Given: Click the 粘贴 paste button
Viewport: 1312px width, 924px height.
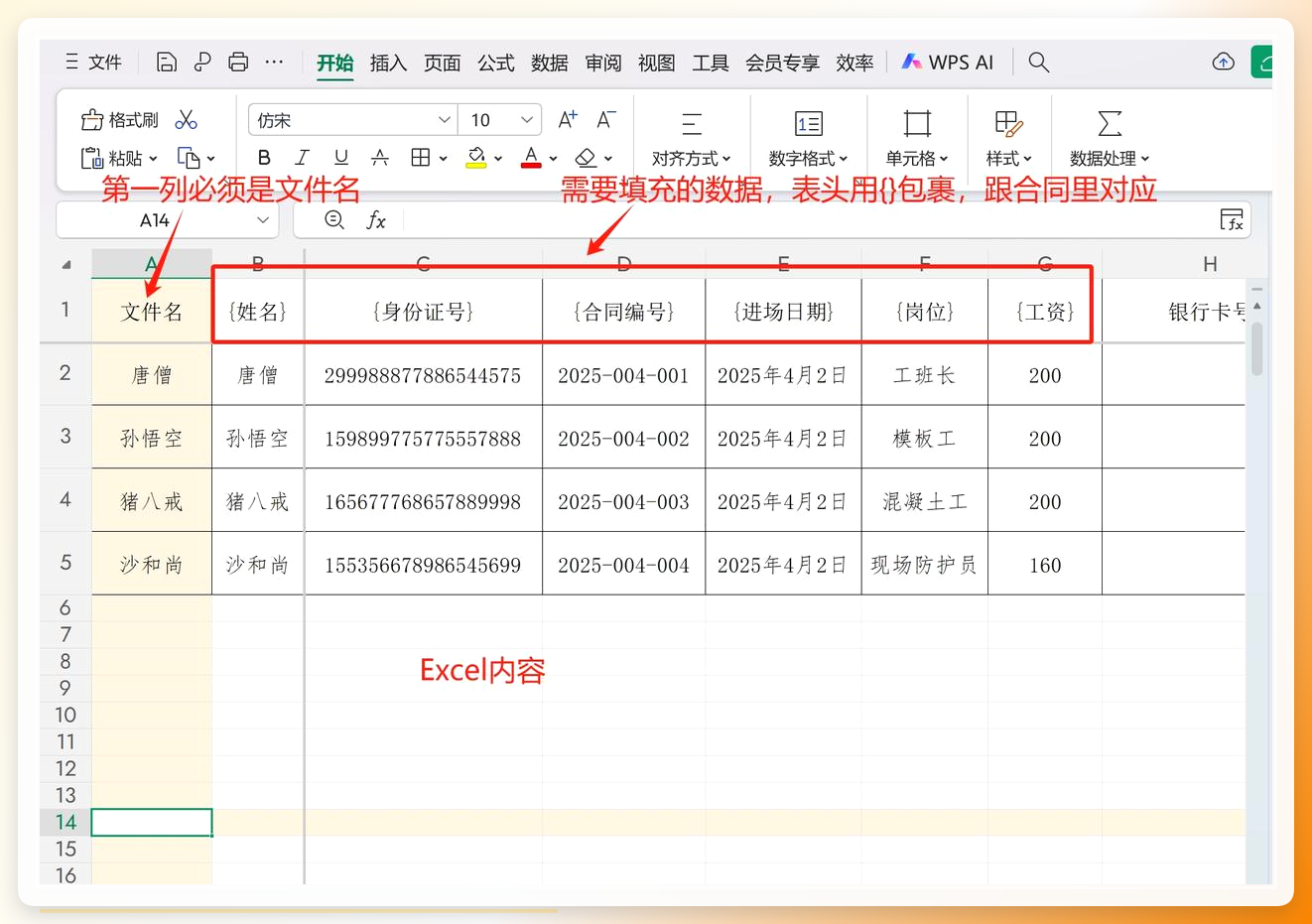Looking at the screenshot, I should [x=111, y=158].
